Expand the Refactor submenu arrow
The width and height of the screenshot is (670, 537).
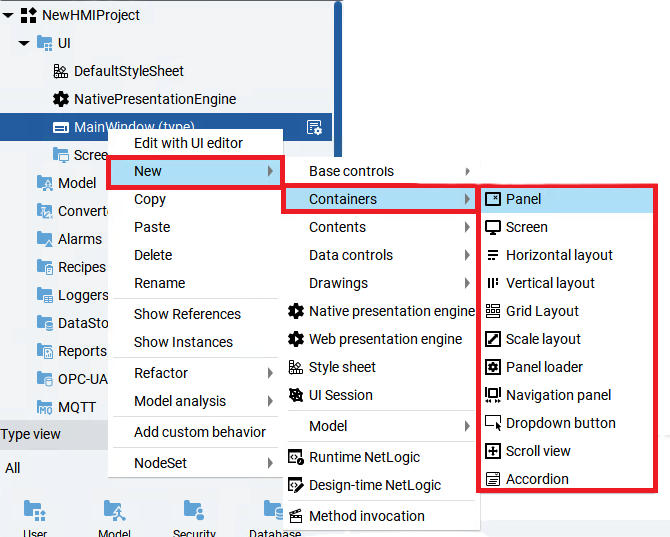point(270,373)
